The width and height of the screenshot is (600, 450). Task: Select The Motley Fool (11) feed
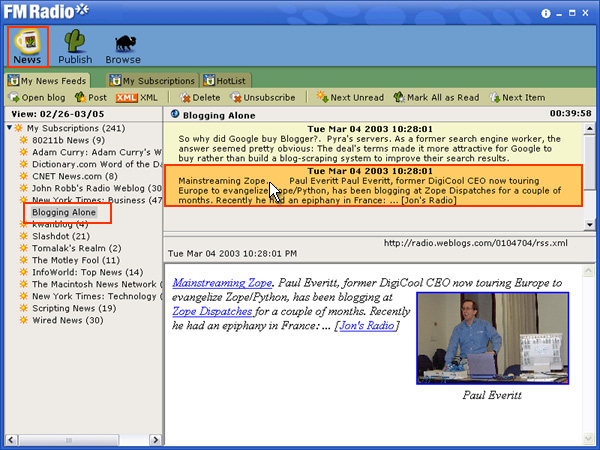coord(76,260)
